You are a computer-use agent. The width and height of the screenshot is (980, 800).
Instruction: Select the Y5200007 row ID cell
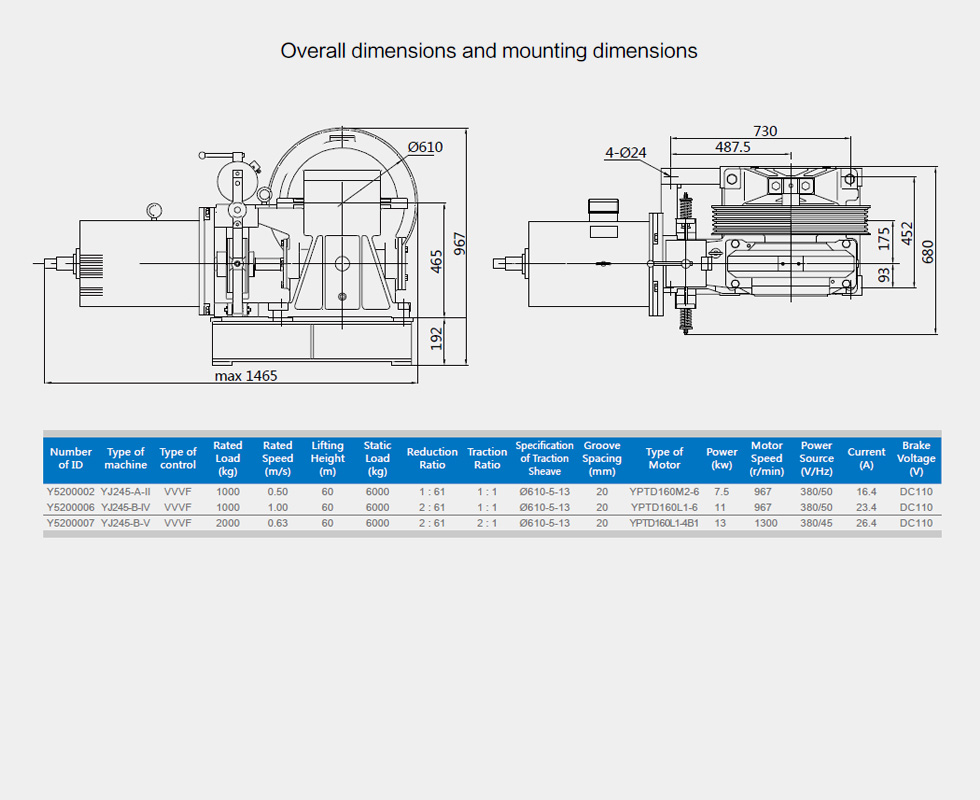click(70, 523)
